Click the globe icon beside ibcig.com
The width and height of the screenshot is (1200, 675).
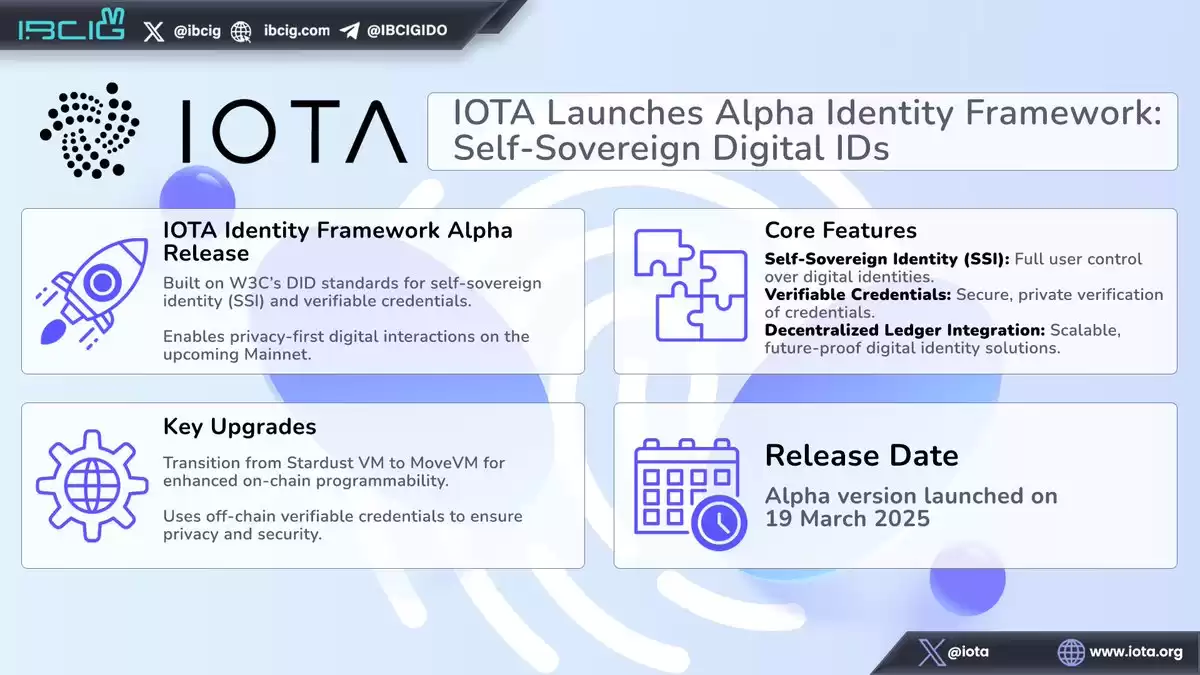coord(241,31)
